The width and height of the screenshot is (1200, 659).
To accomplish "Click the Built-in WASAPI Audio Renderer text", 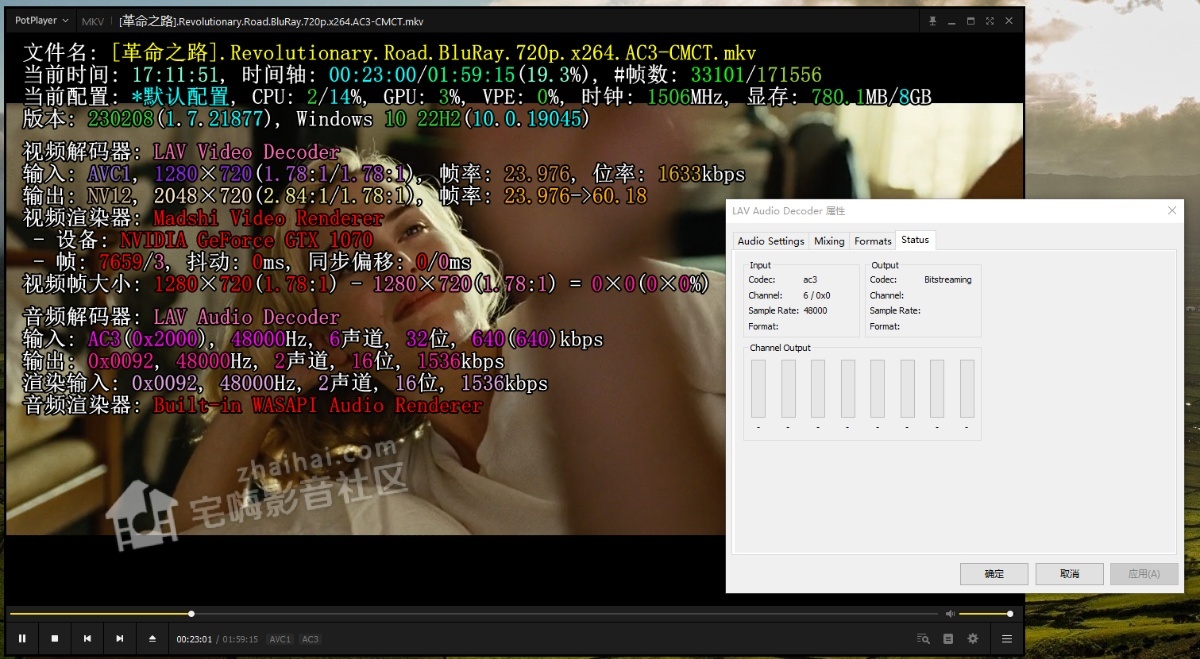I will coord(318,405).
